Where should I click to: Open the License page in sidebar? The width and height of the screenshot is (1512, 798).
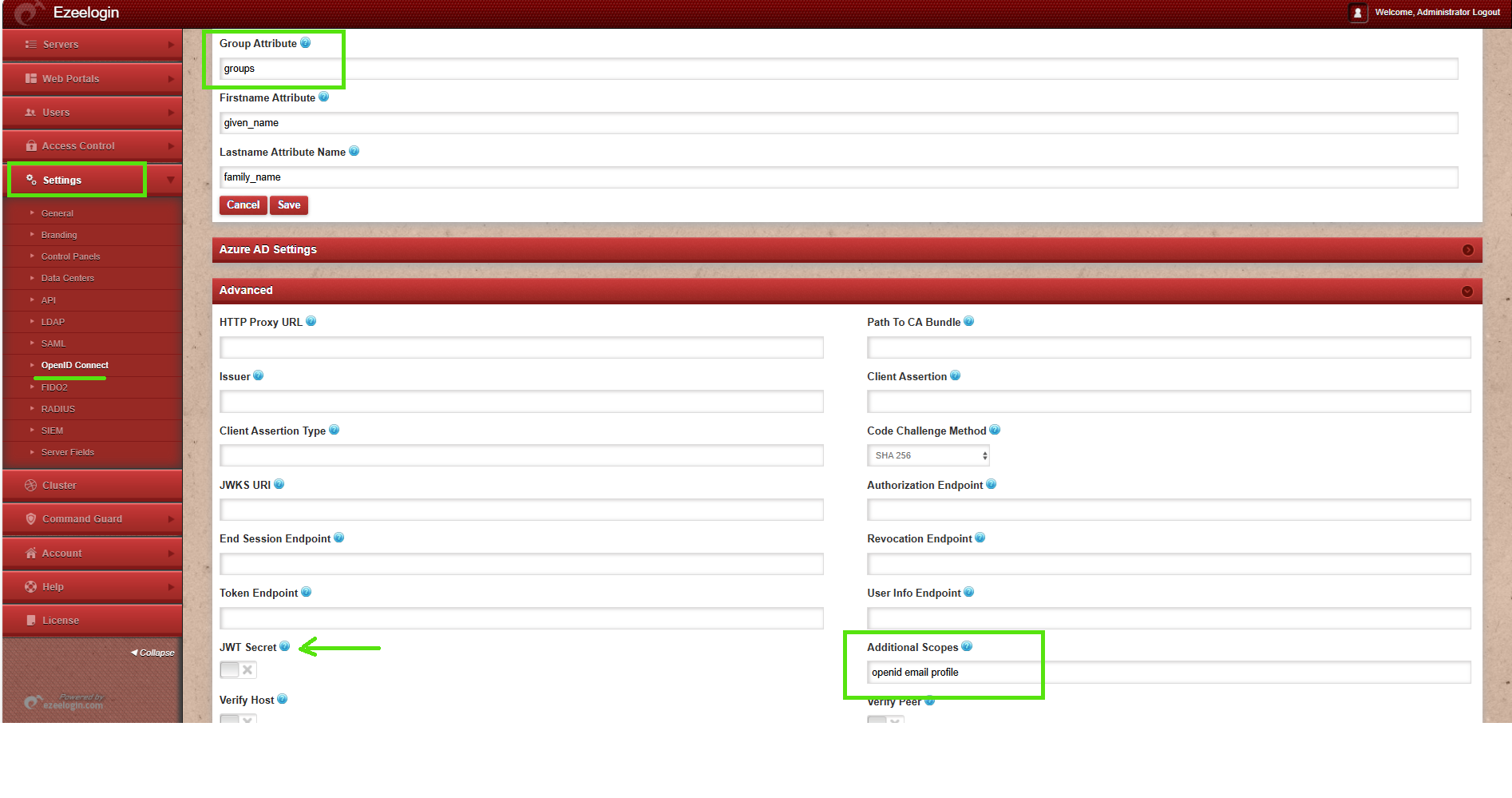pos(92,620)
